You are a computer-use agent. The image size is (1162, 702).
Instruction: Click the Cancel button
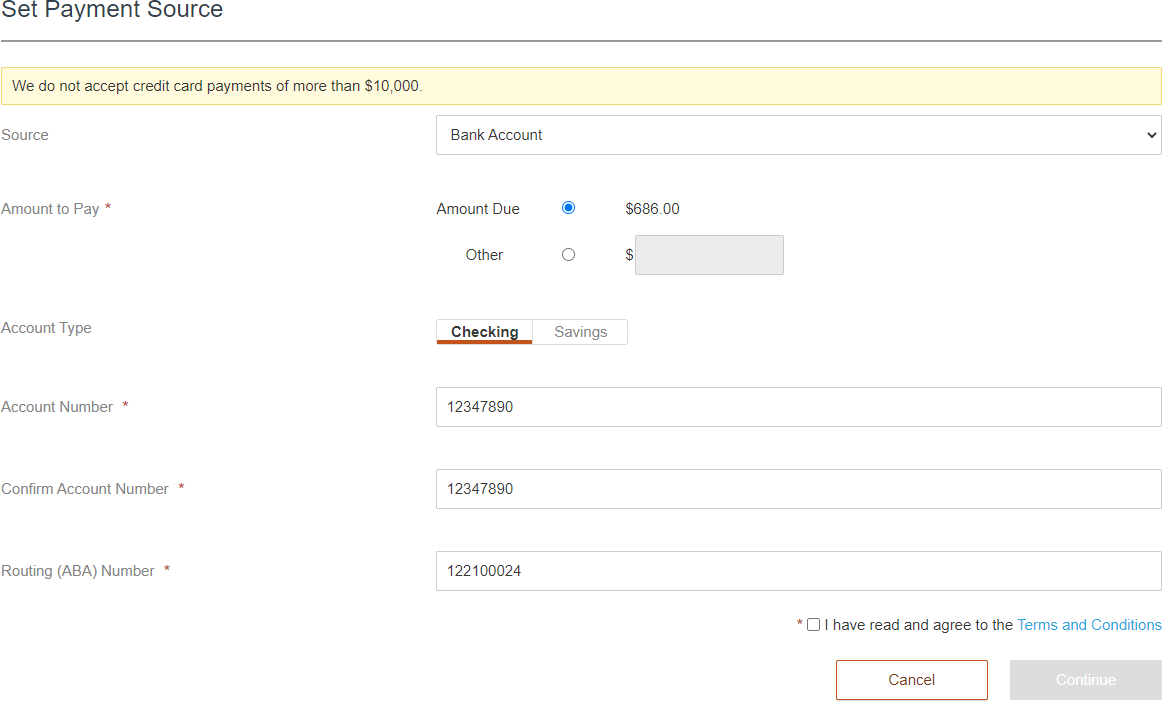coord(911,679)
